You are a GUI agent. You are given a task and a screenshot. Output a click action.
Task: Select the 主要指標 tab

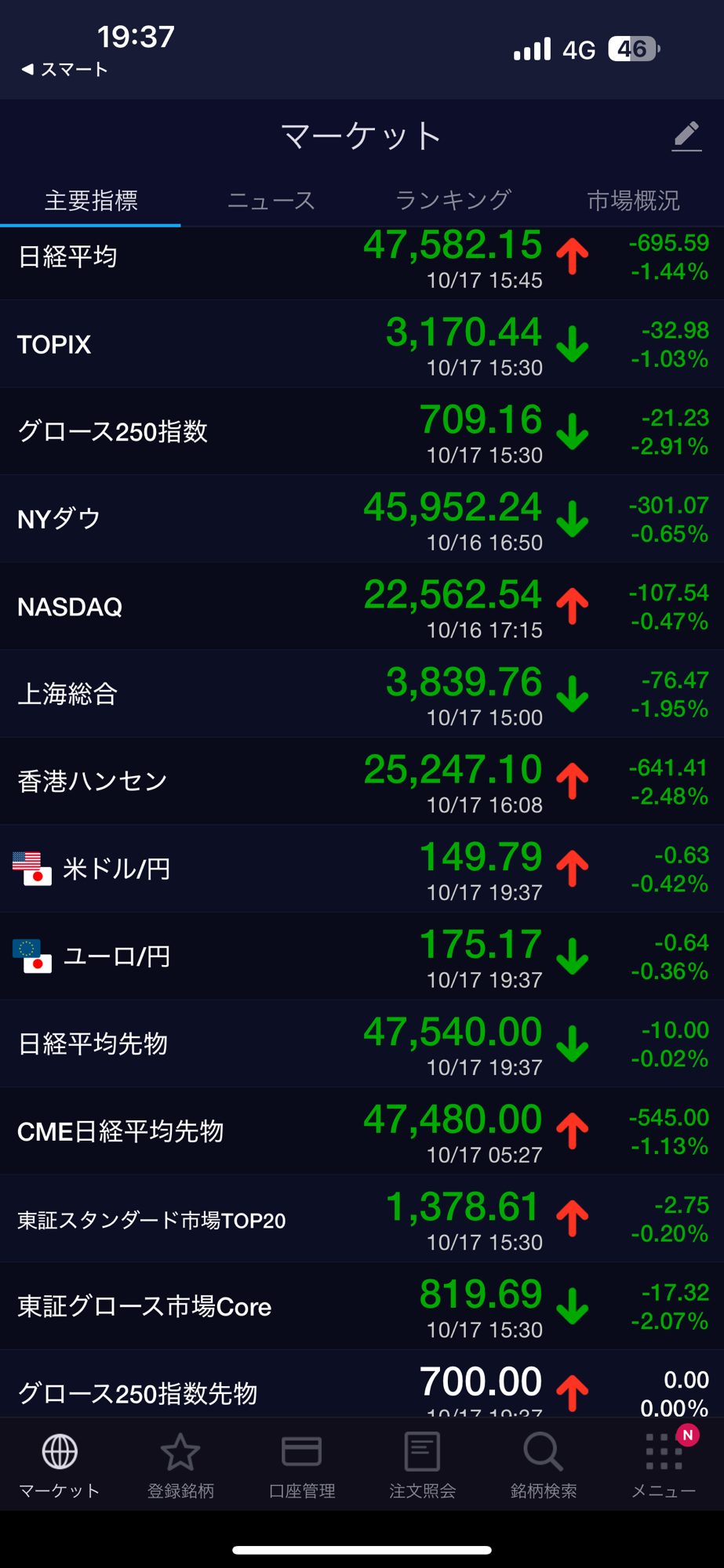91,201
